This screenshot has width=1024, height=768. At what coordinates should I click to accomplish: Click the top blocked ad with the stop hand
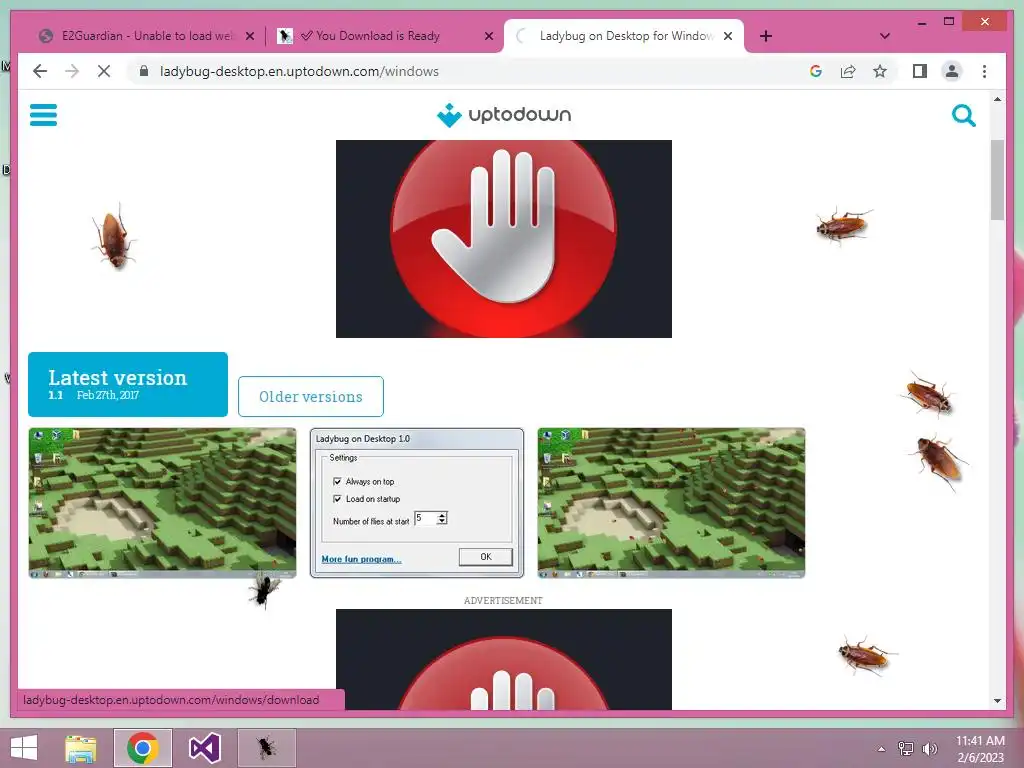504,239
